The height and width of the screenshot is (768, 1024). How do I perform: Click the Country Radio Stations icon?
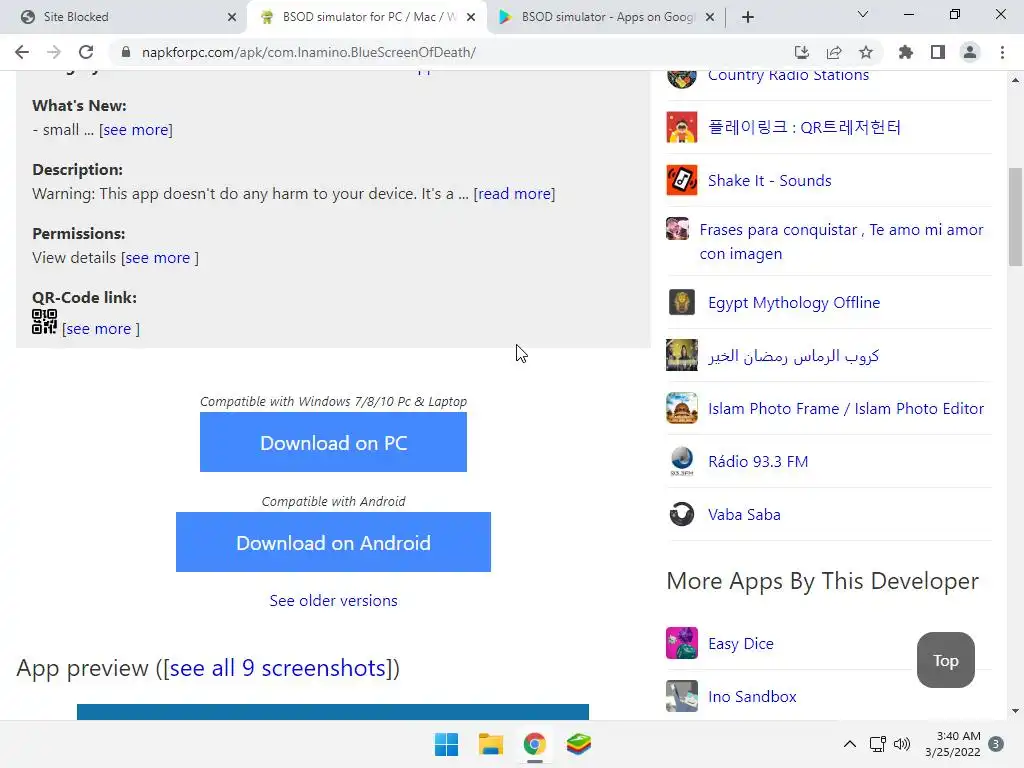[682, 78]
